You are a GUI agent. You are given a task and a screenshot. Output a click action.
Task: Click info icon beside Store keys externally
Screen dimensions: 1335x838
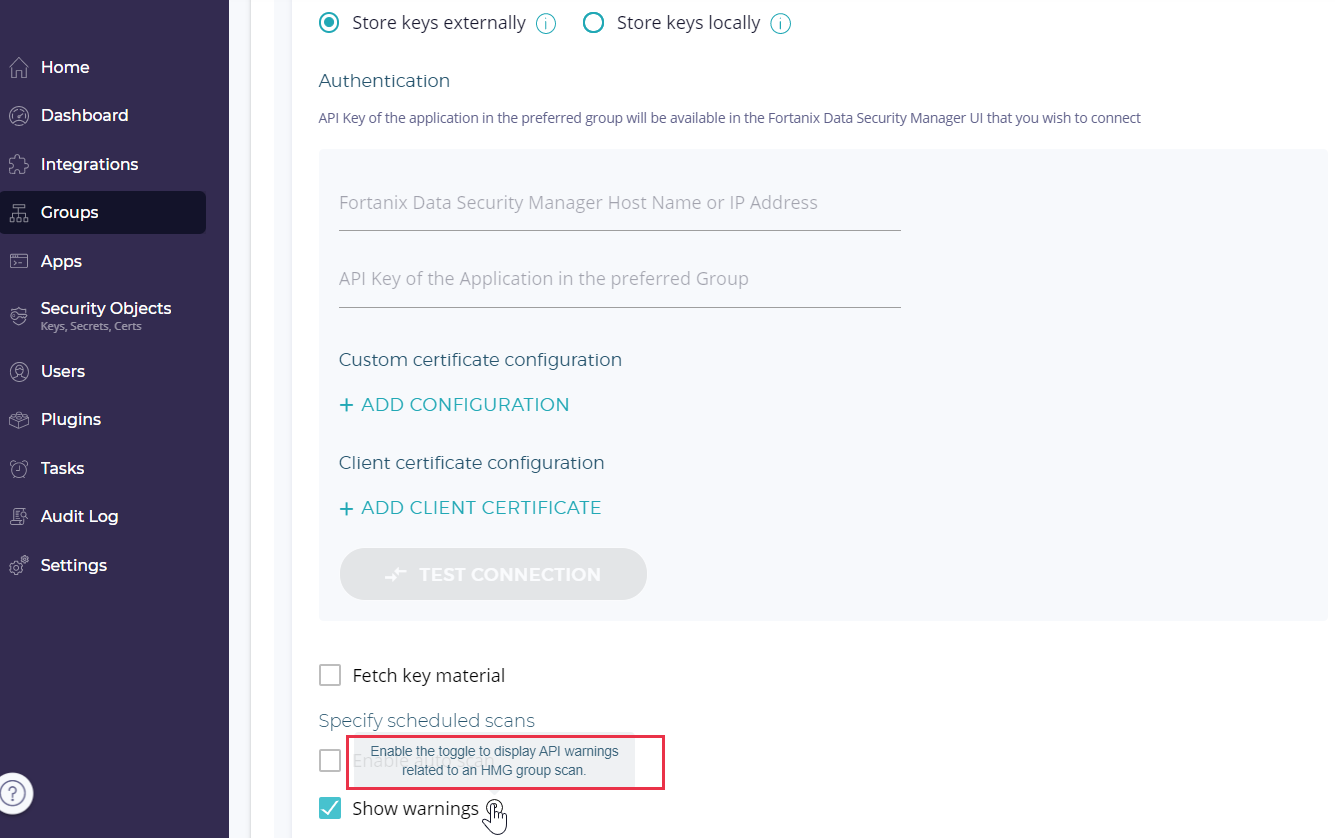pos(546,24)
